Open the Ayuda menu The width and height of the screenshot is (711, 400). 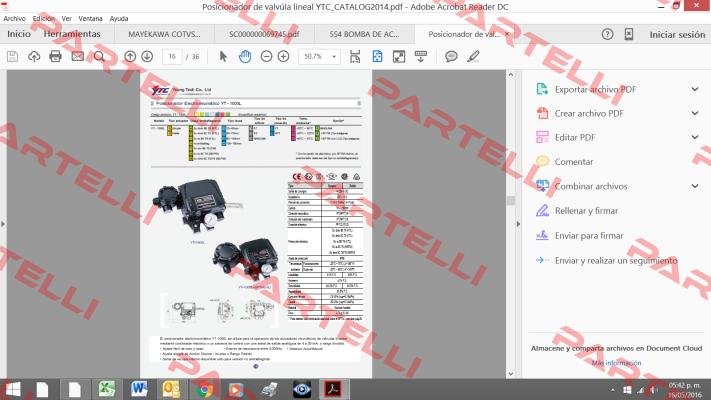click(x=119, y=19)
